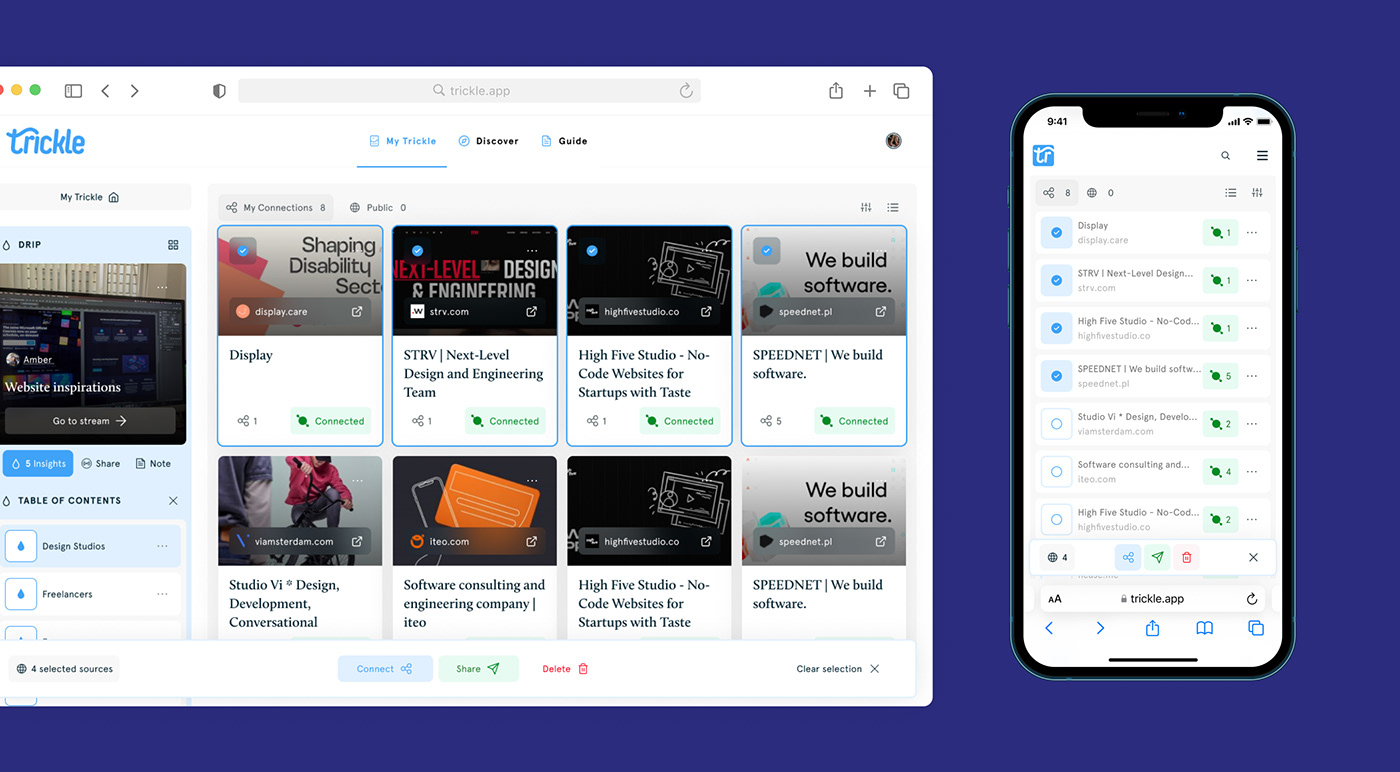
Task: Select the Software consulting row checkbox on the phone
Action: pos(1057,472)
